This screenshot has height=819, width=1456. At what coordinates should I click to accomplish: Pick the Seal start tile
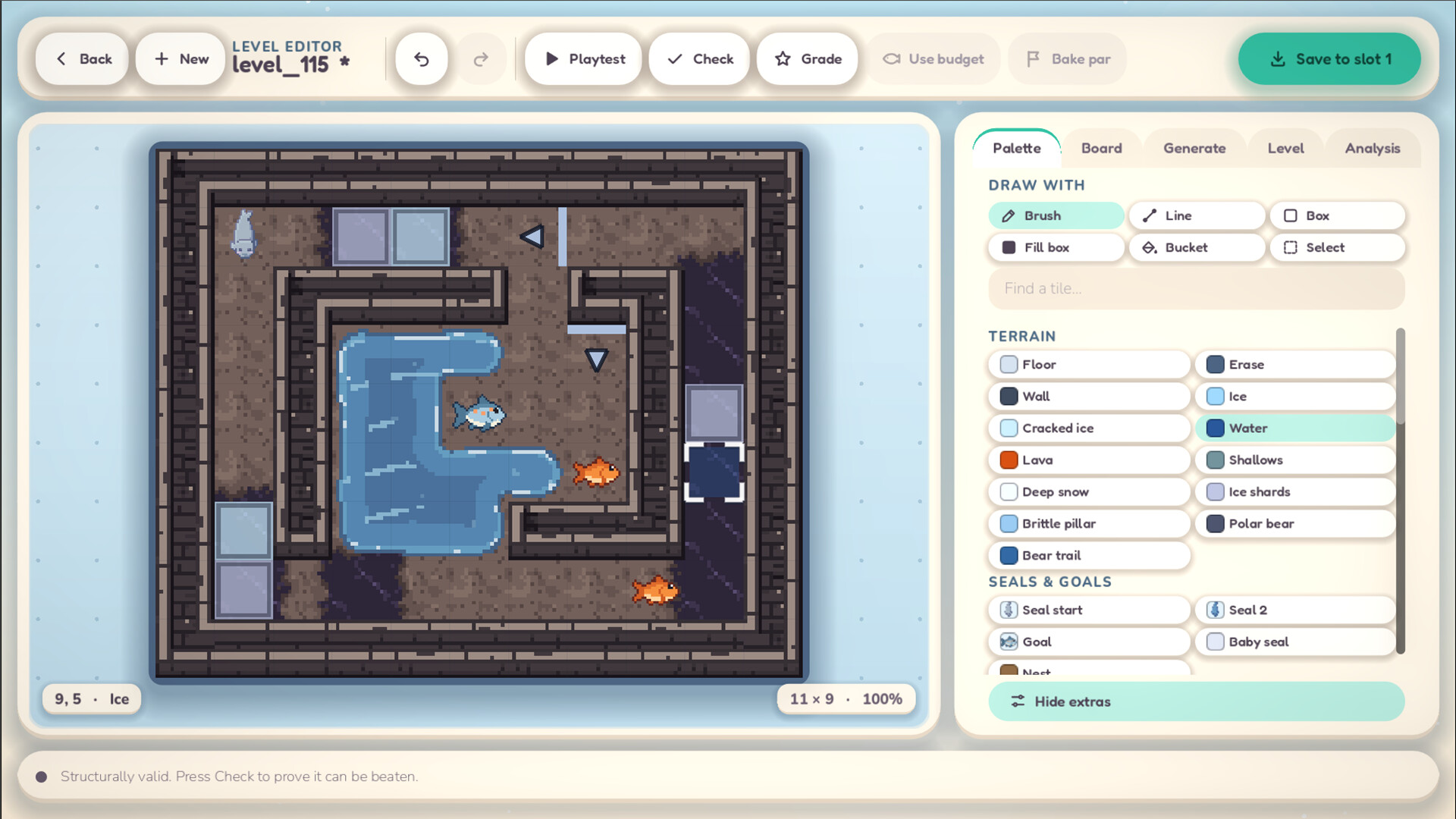point(1089,610)
